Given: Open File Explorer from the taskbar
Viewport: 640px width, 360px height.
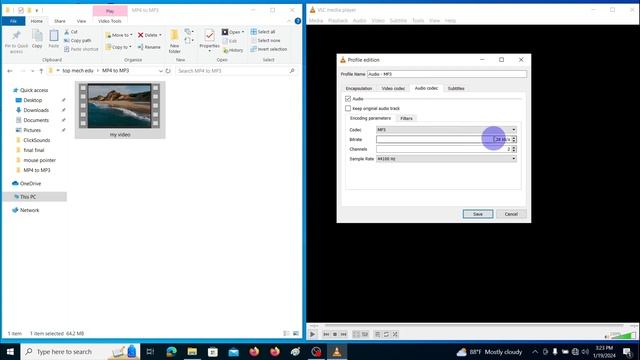Looking at the screenshot, I should pos(192,351).
